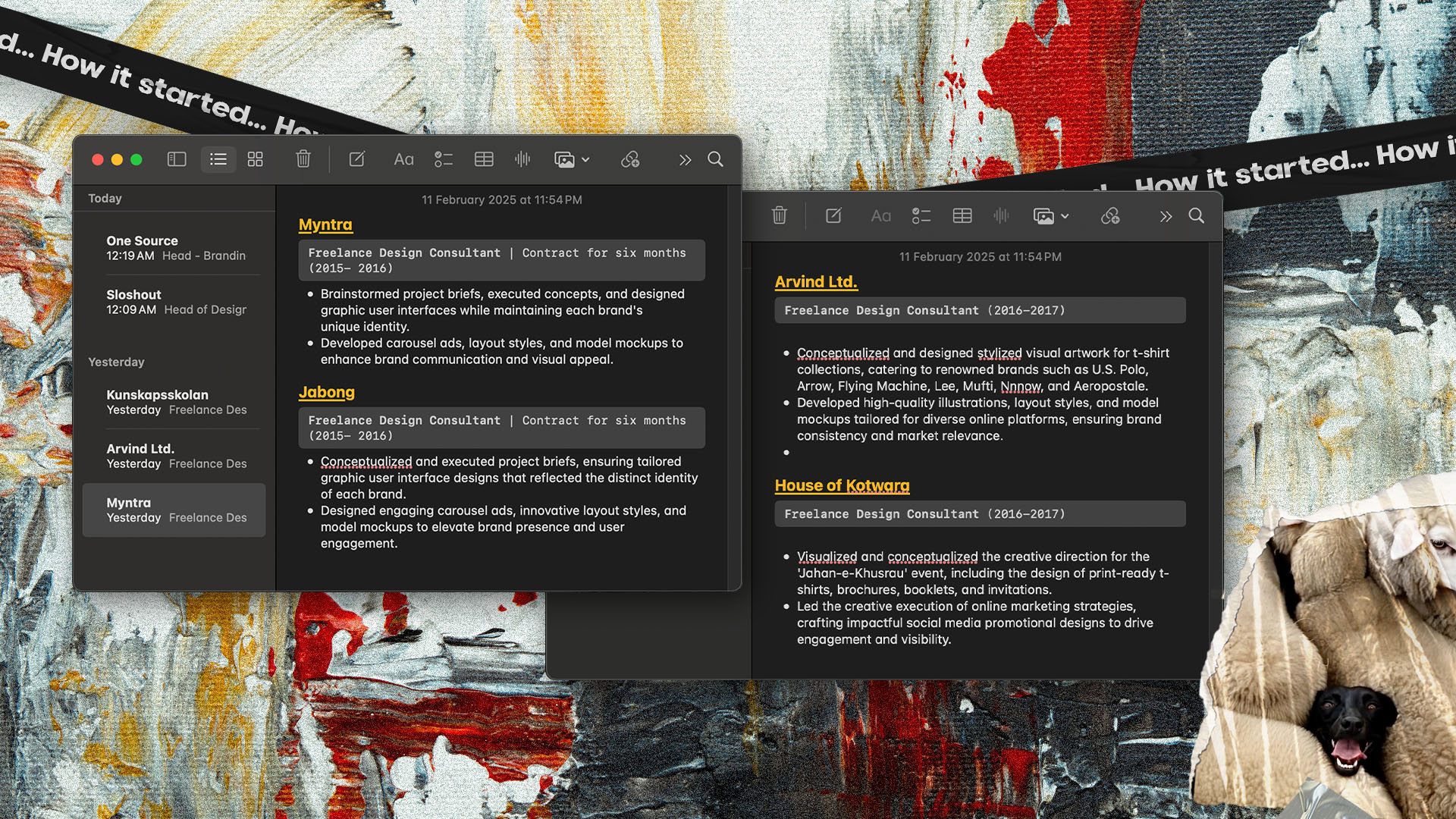
Task: Zoom the front Notes window to full screen
Action: [136, 159]
